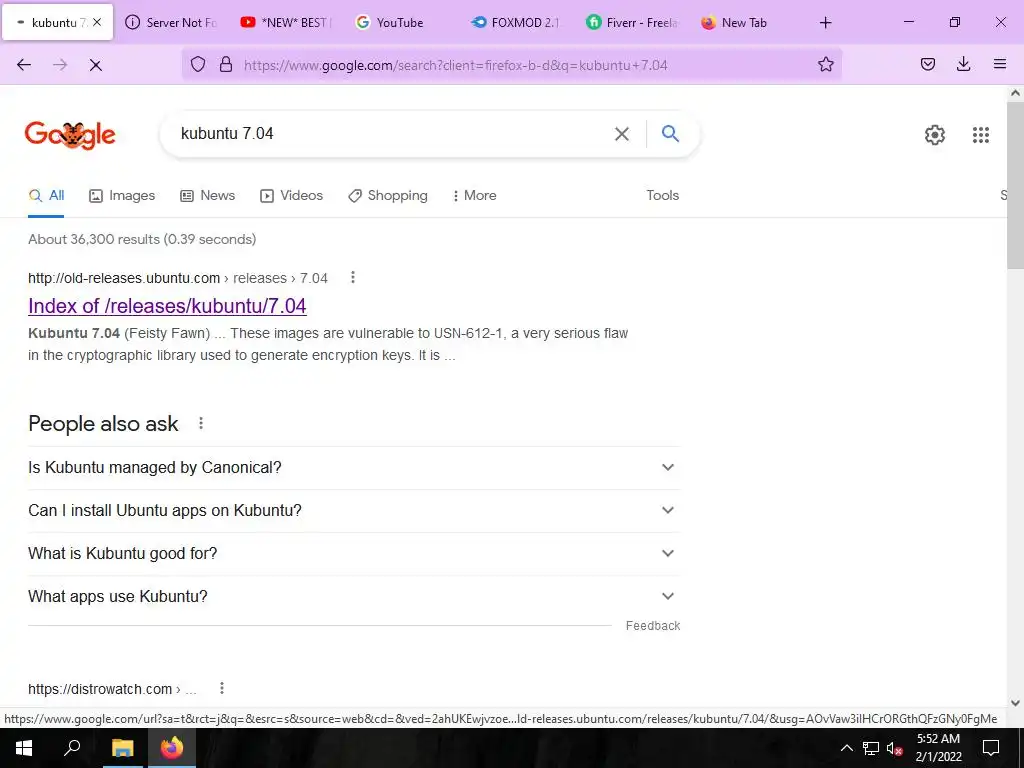Screen dimensions: 1024x768
Task: Open 'Index of /releases/kubuntu/7.04' result link
Action: tap(167, 306)
